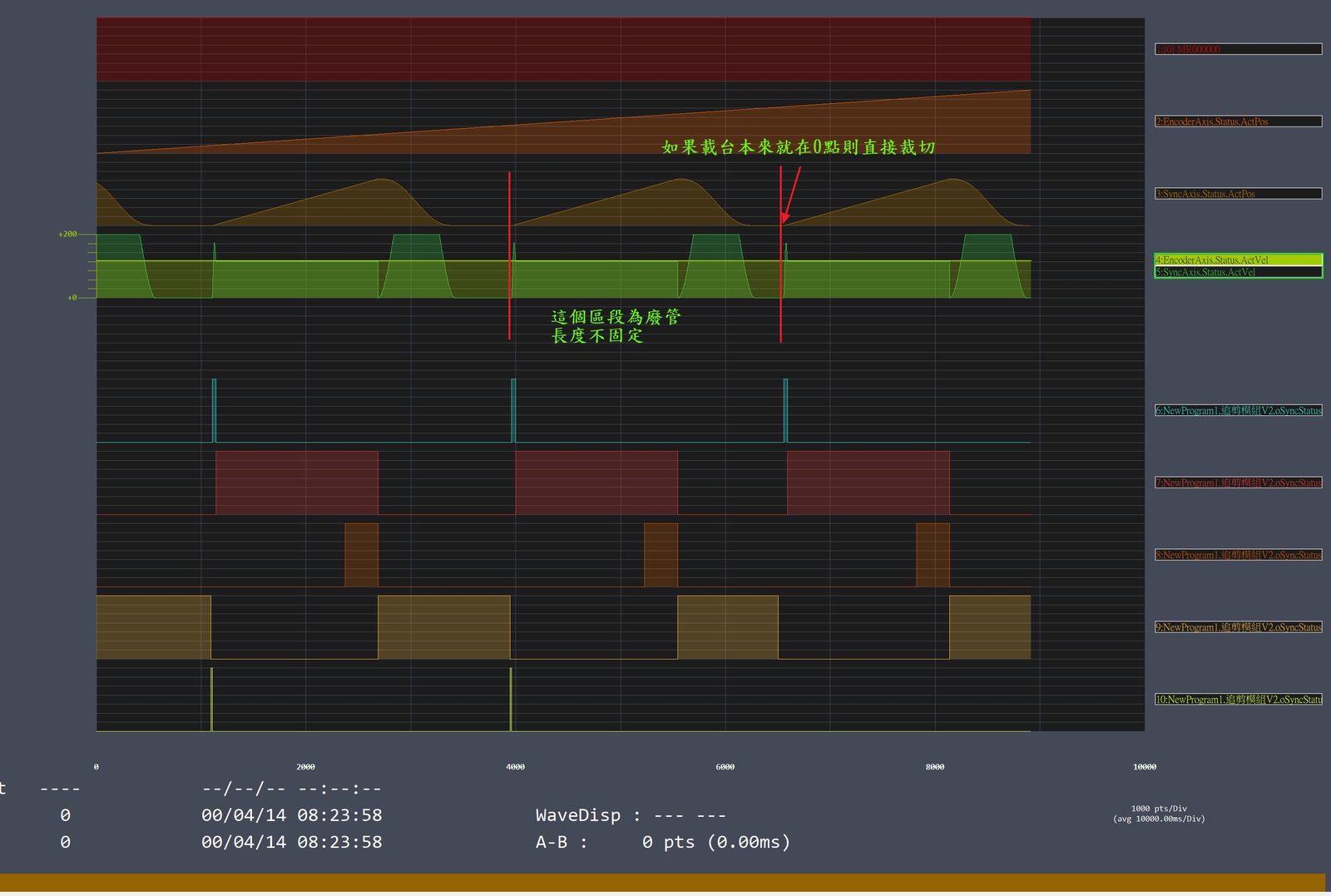Screen dimensions: 1331x896
Task: Select channel 6 oSyncStatus label in cyan
Action: tap(1238, 410)
